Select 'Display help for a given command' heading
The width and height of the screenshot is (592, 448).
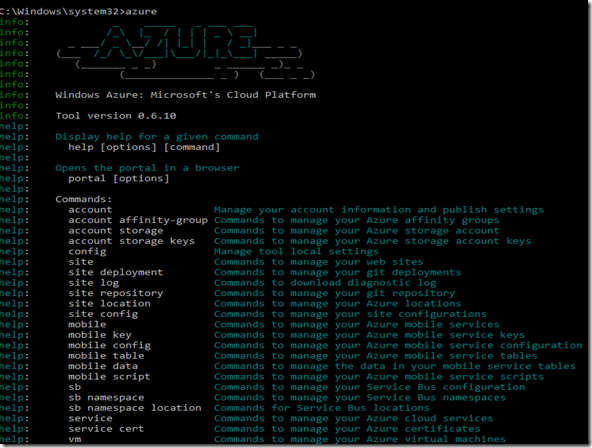[157, 137]
